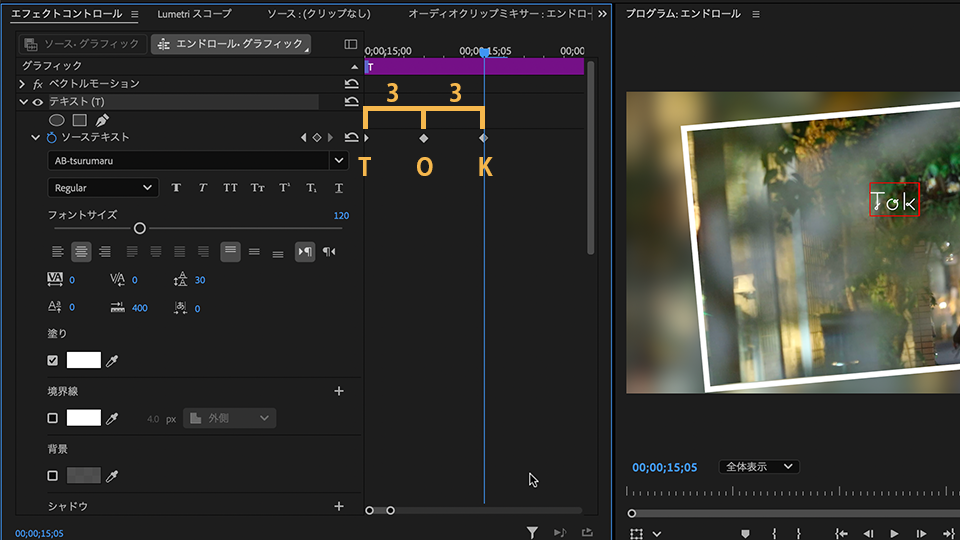
Task: Add another シャドウ shadow
Action: [x=339, y=506]
